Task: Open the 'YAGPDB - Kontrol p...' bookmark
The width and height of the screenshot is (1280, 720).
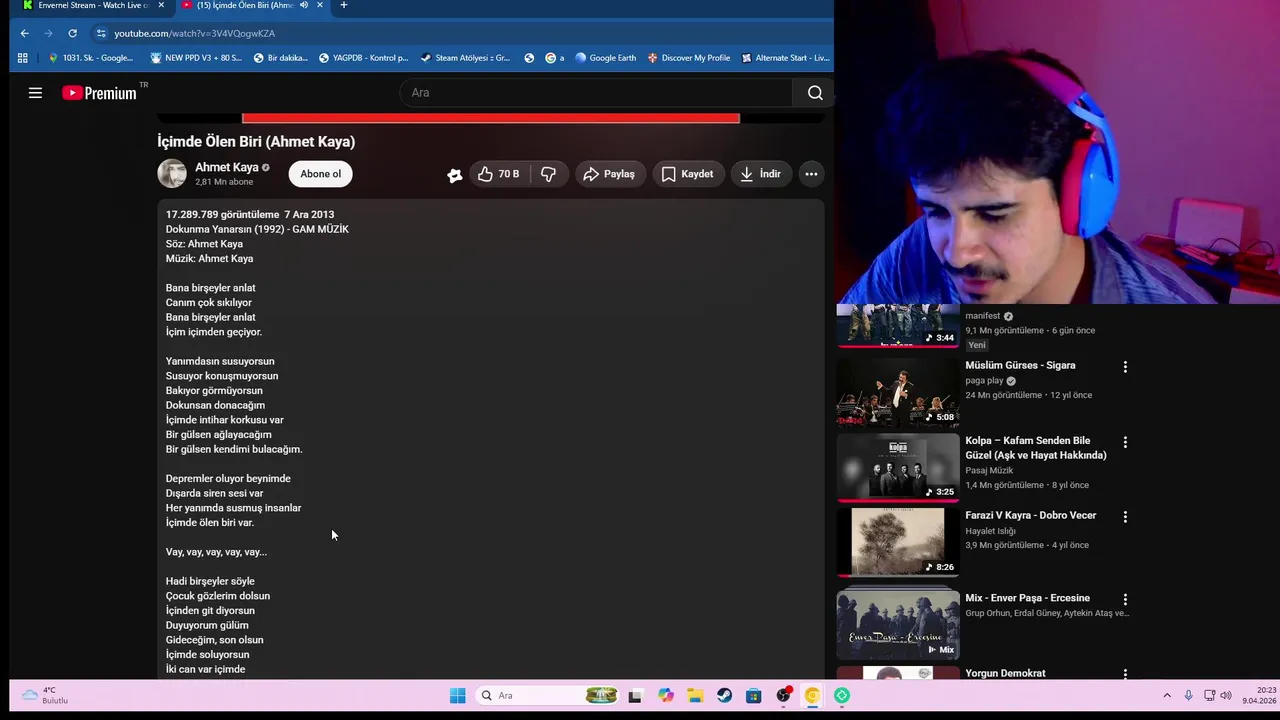Action: (x=363, y=58)
